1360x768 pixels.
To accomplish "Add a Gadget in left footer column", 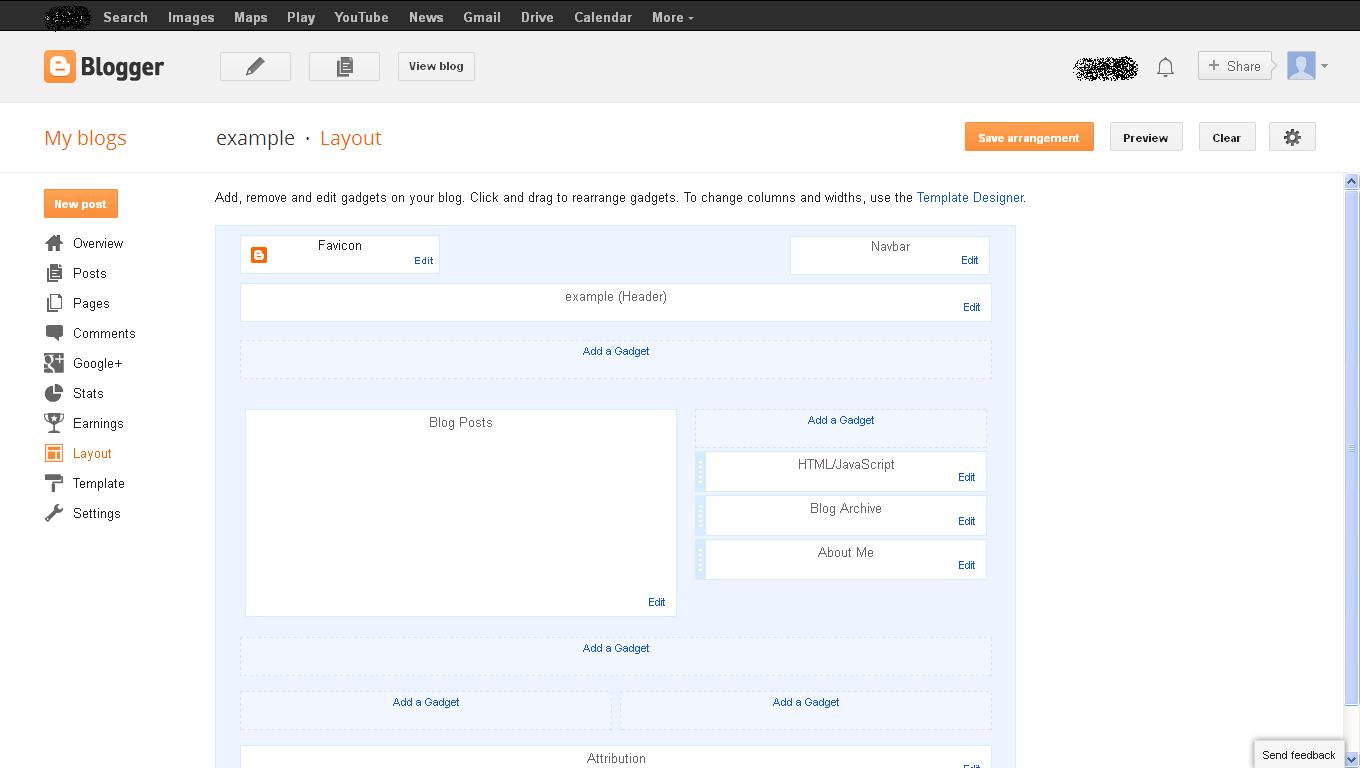I will [426, 702].
